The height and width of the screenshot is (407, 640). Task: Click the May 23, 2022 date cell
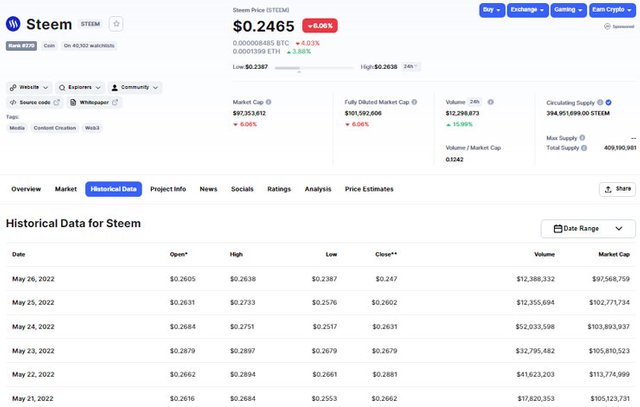(33, 351)
